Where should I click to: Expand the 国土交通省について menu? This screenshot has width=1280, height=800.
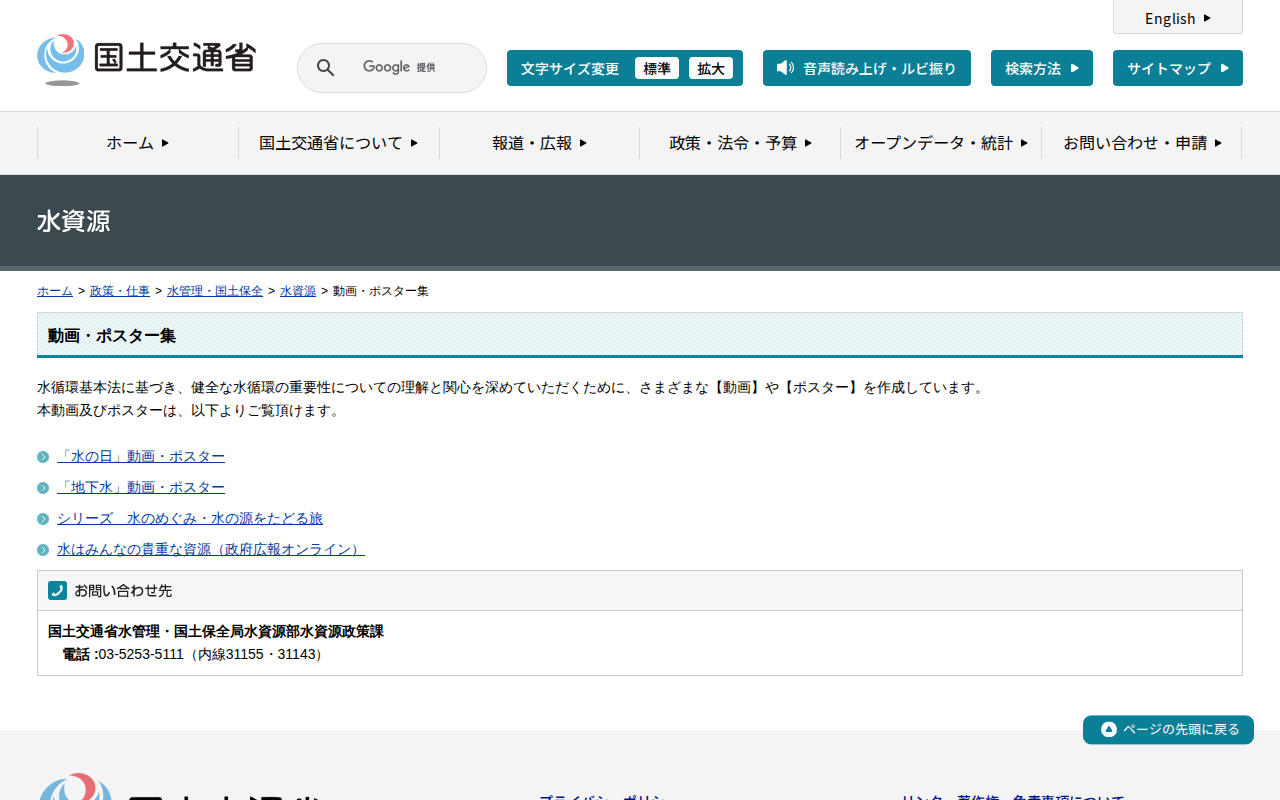pos(338,143)
